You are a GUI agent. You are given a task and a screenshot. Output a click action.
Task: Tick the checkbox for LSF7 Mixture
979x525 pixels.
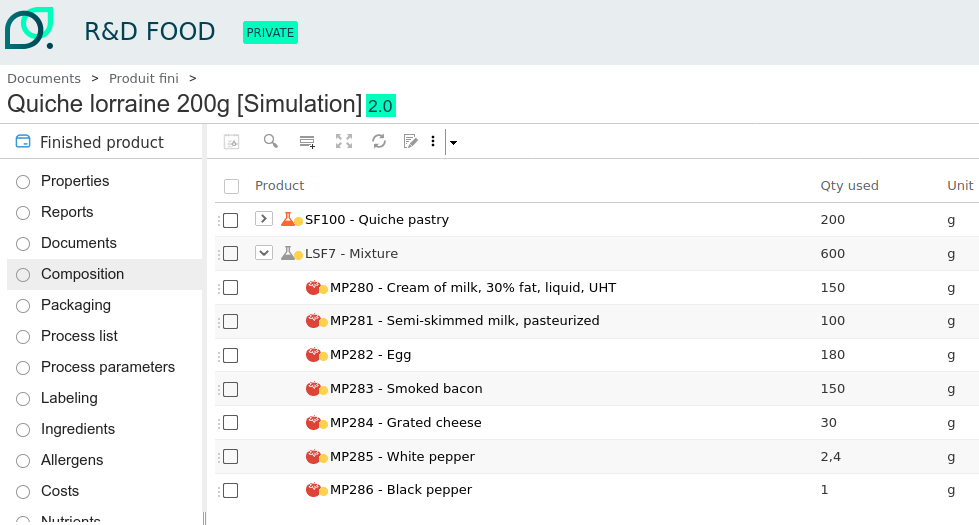point(230,253)
